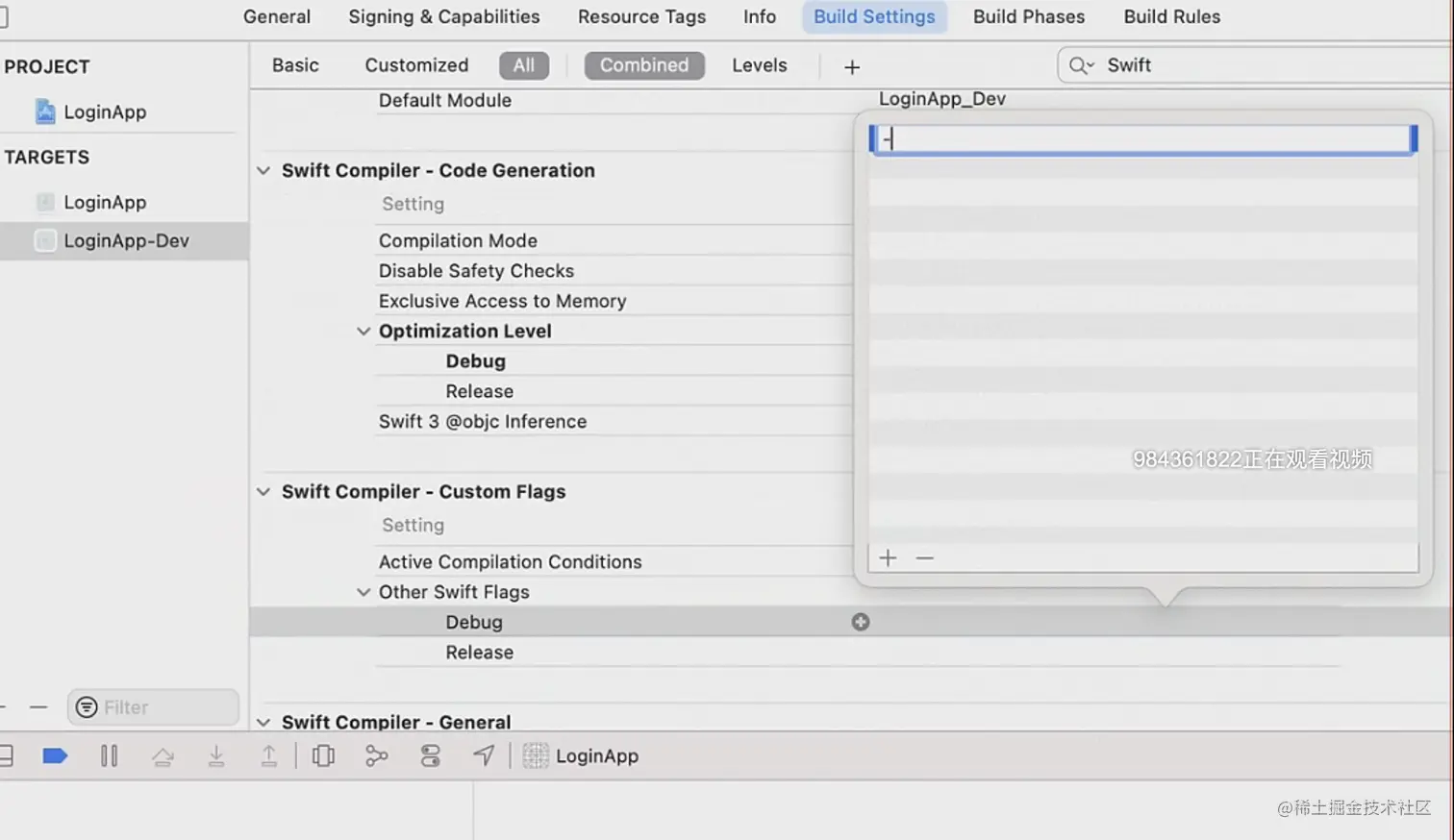
Task: Remove target with minus button beside Filter
Action: [38, 707]
